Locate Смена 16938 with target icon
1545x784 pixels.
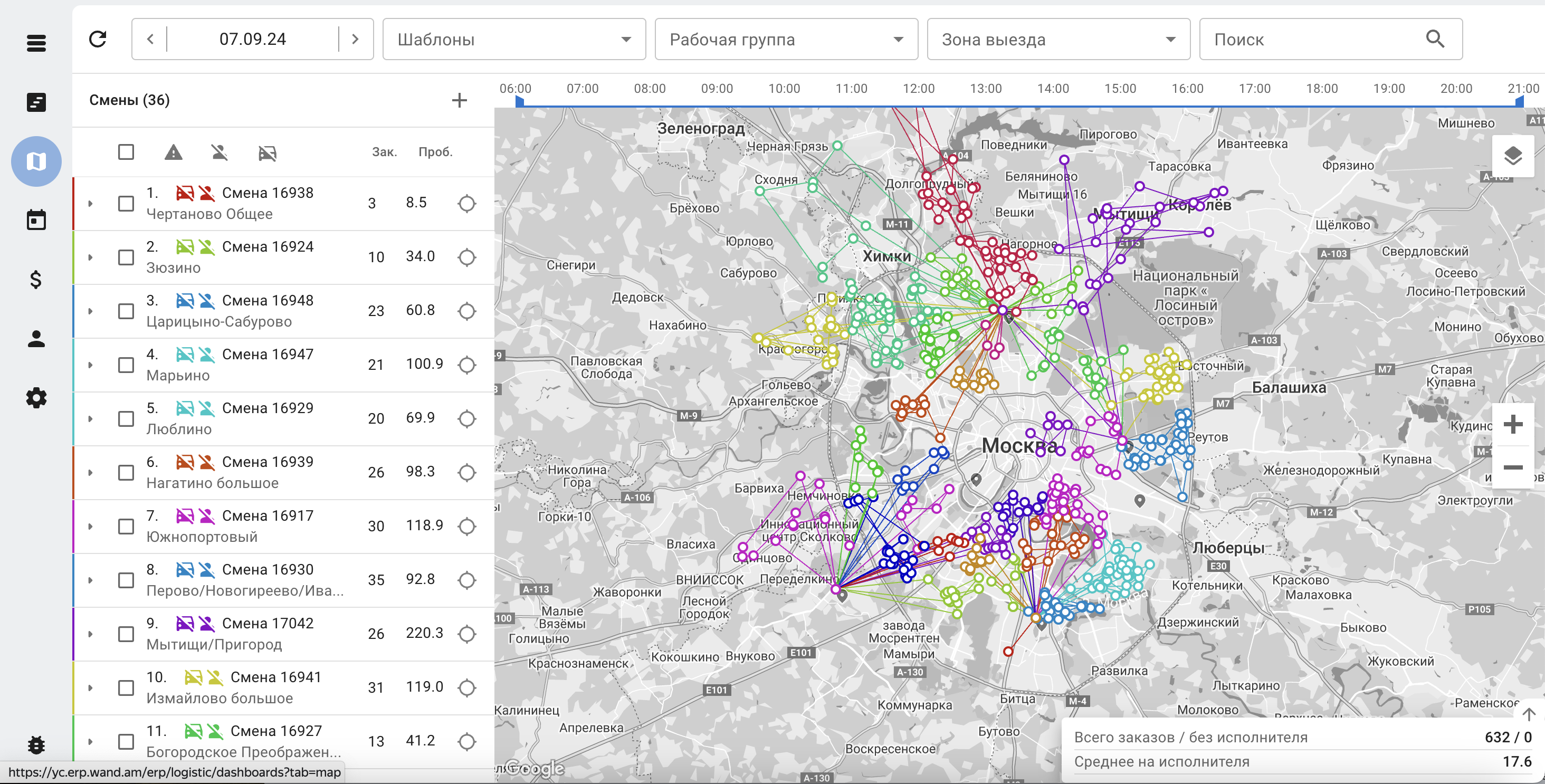(x=466, y=204)
